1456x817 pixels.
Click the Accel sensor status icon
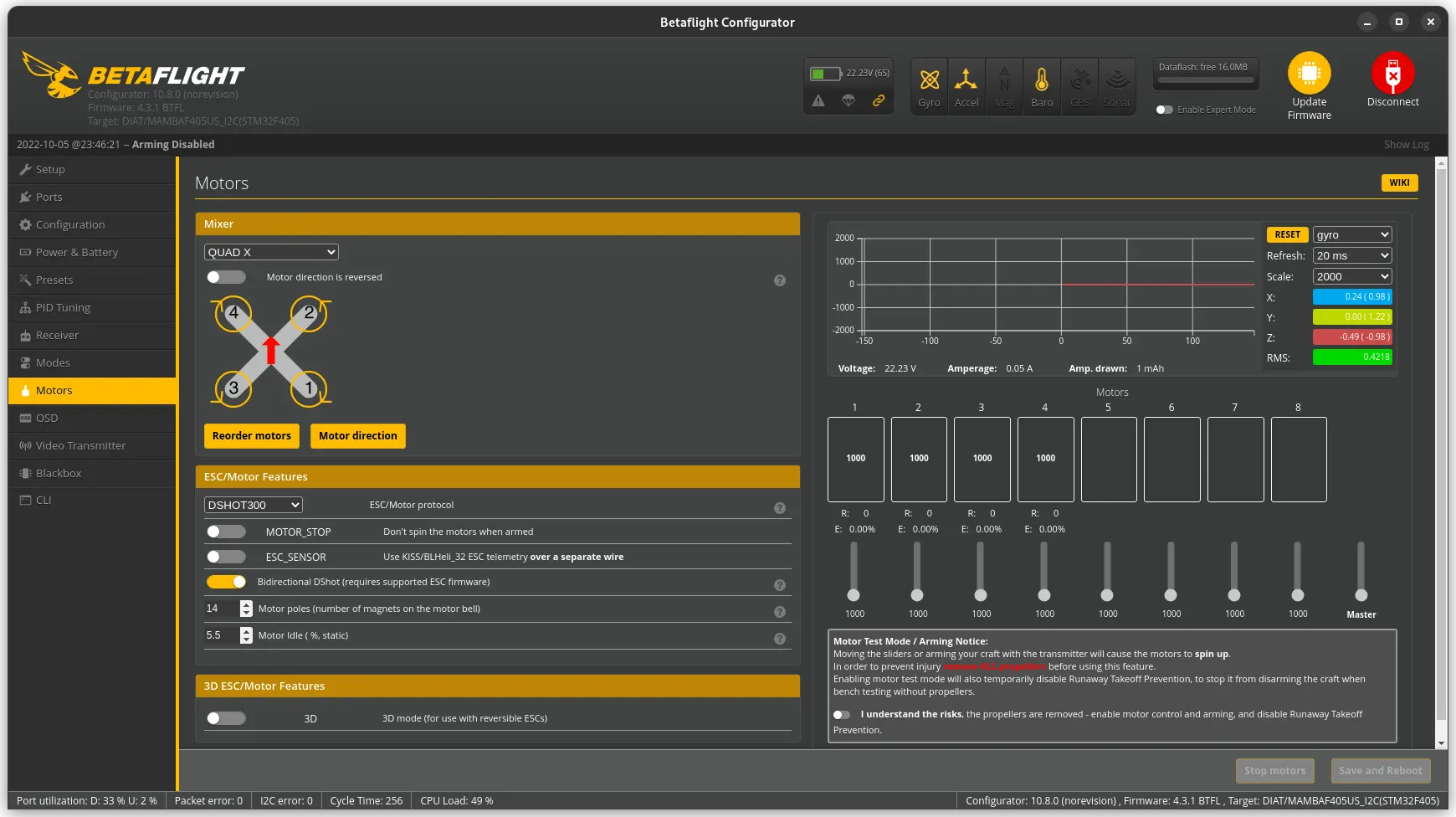[x=966, y=80]
